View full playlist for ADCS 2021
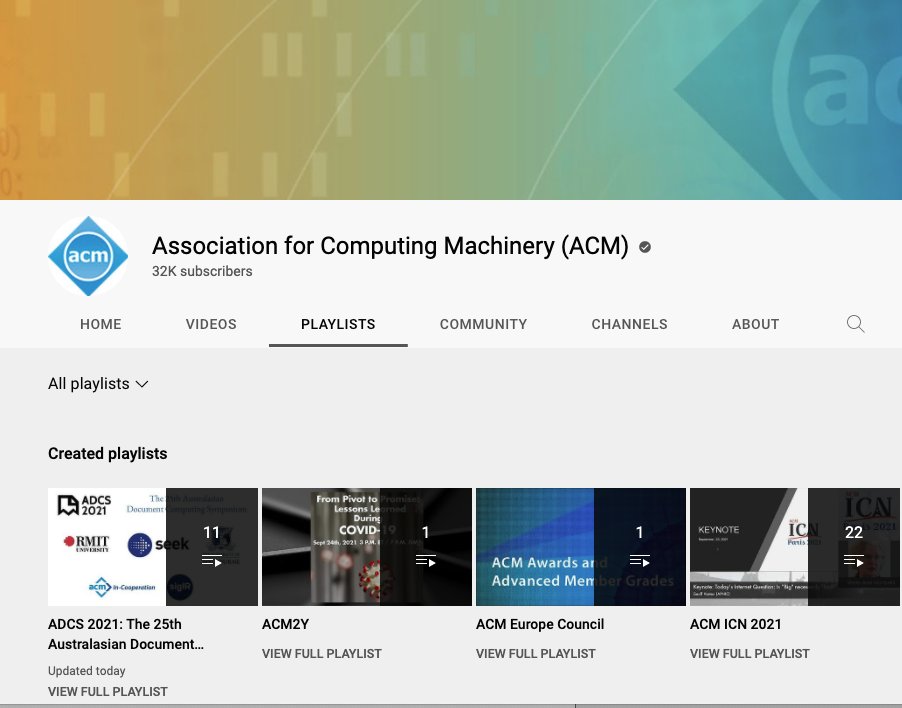 (108, 691)
